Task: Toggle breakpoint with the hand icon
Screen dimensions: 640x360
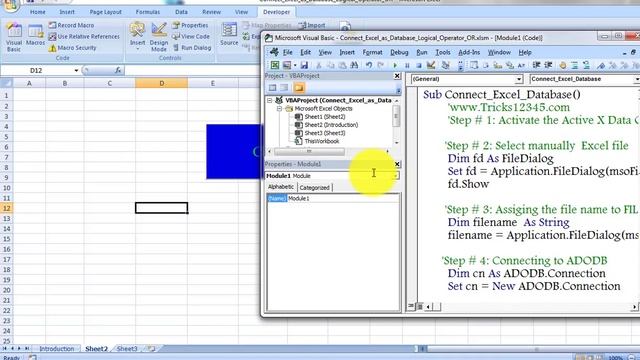Action: [563, 65]
